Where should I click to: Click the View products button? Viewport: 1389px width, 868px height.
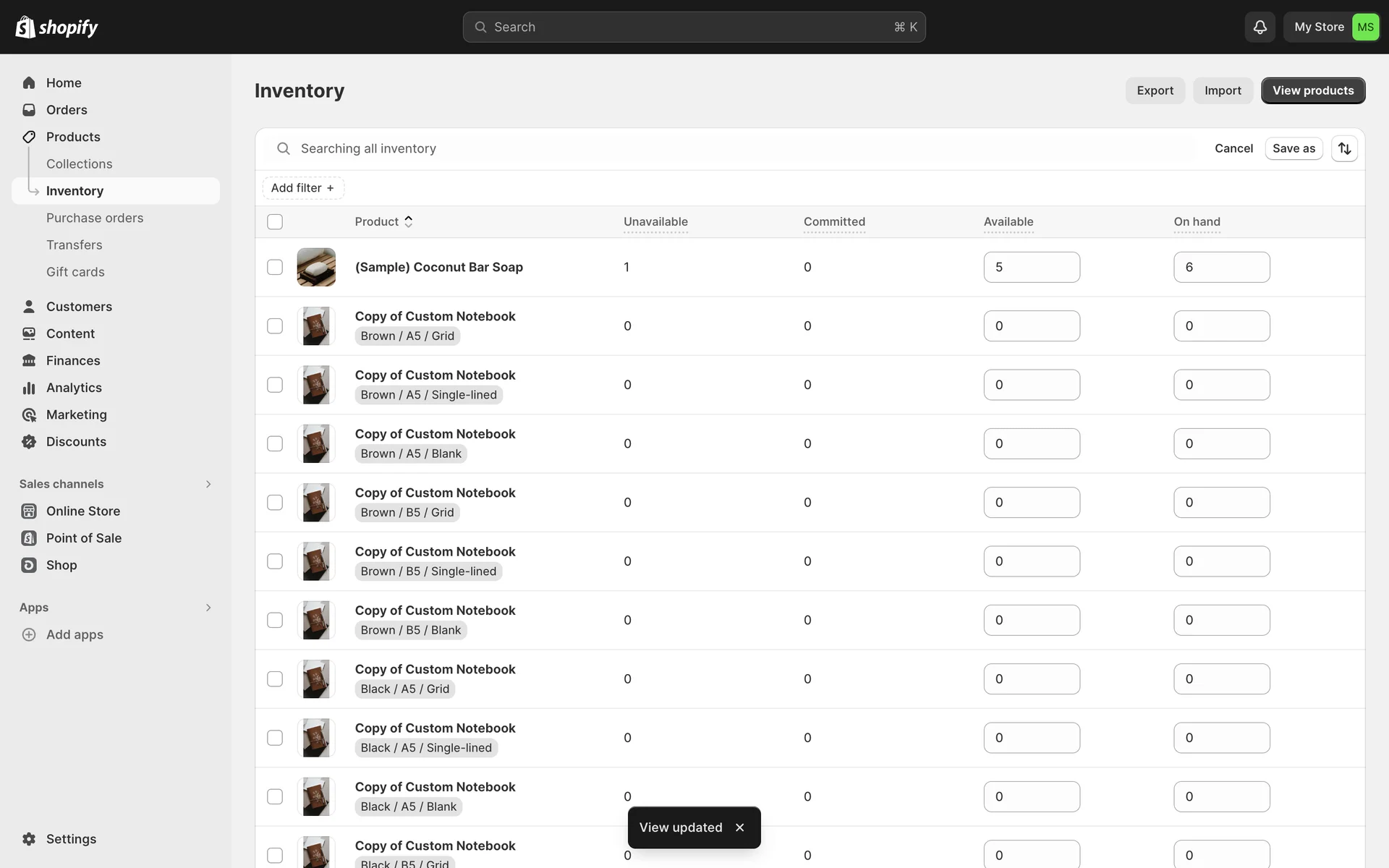[x=1312, y=90]
